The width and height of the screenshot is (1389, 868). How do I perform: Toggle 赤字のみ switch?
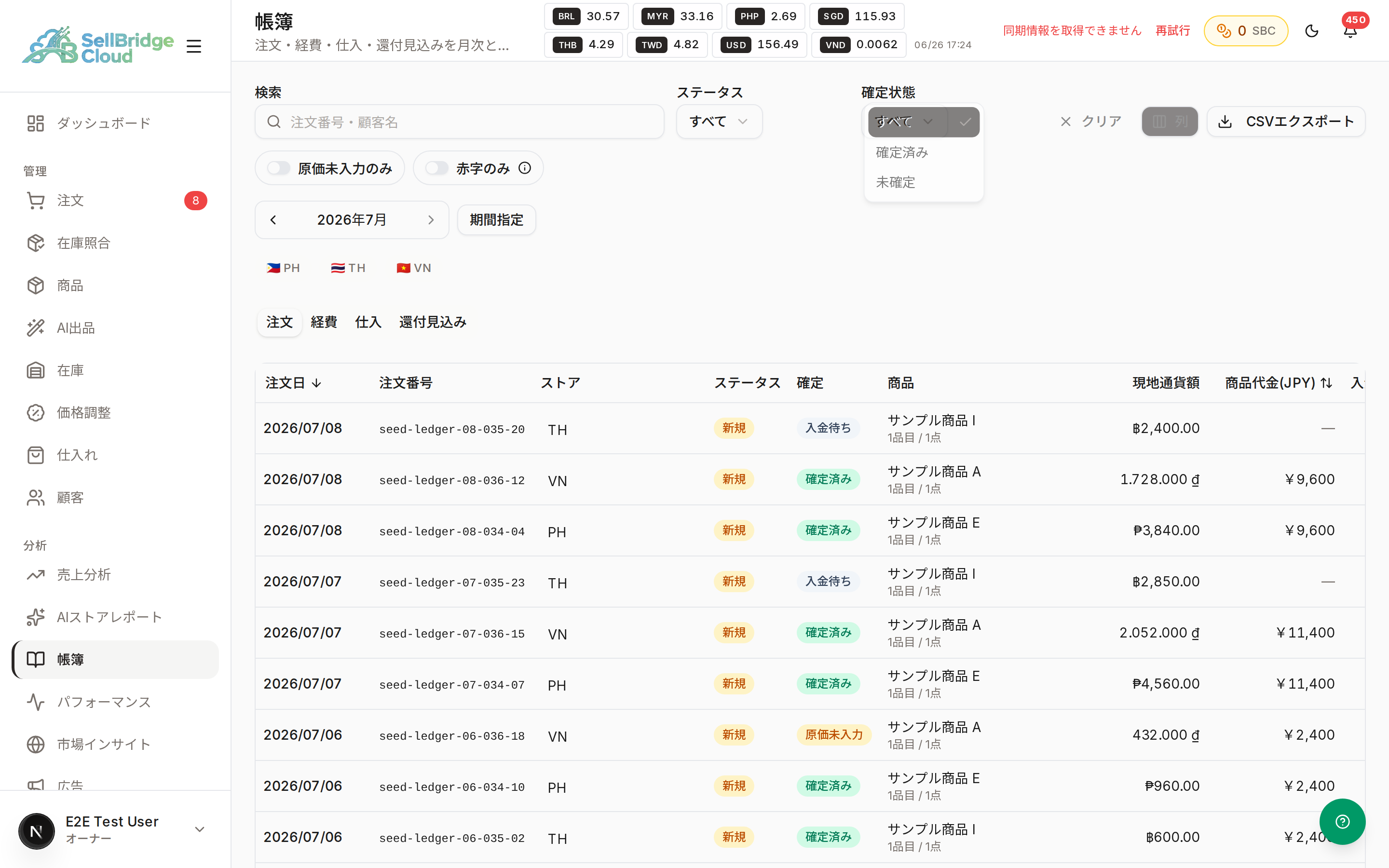[437, 168]
